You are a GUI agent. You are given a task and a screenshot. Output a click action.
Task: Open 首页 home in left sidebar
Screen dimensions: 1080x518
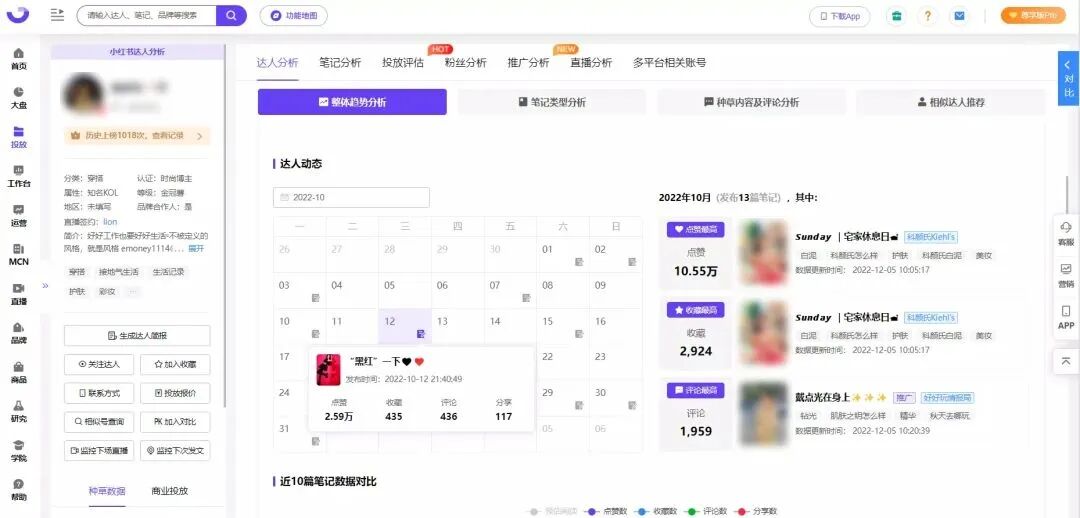pyautogui.click(x=19, y=59)
